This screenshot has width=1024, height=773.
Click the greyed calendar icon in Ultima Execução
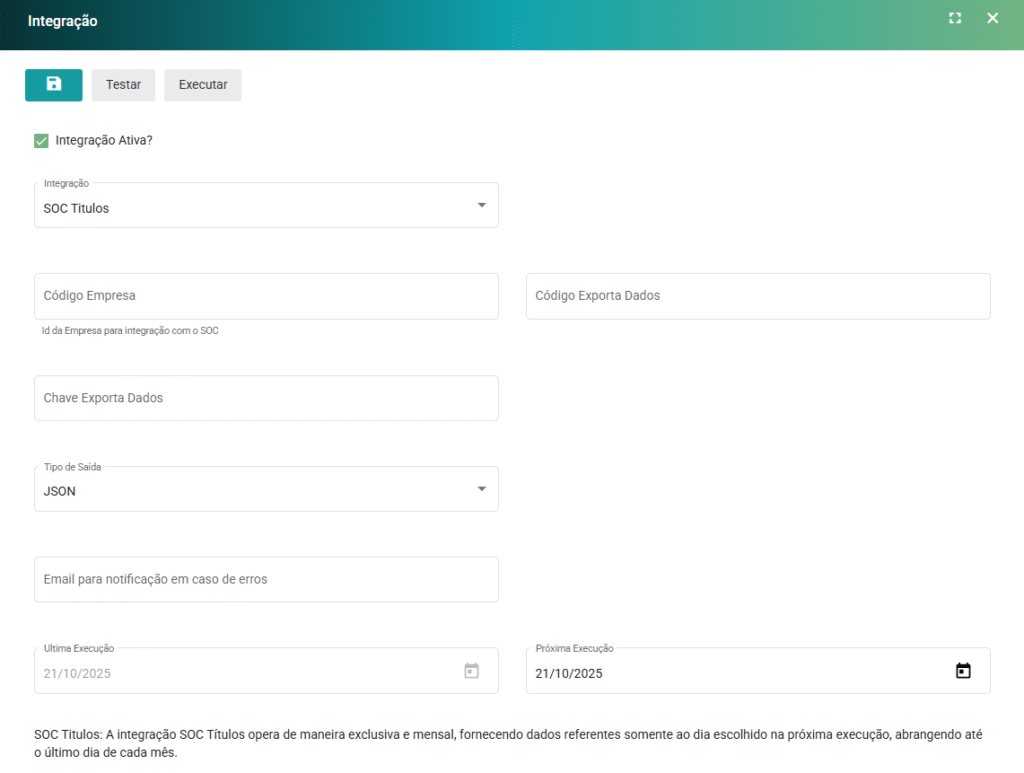tap(472, 671)
